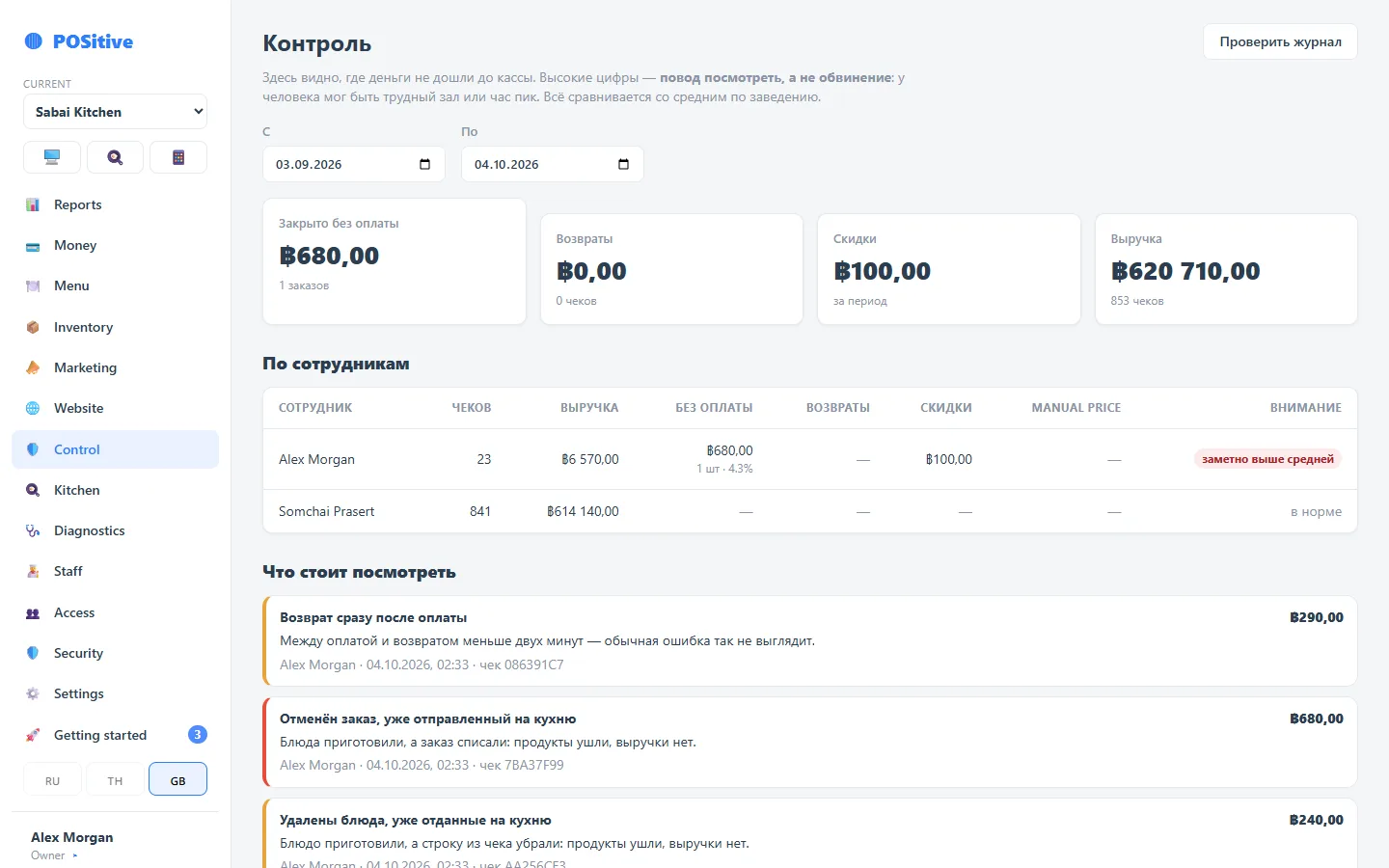The width and height of the screenshot is (1389, 868).
Task: Click the заметно выше средней badge
Action: click(x=1267, y=459)
